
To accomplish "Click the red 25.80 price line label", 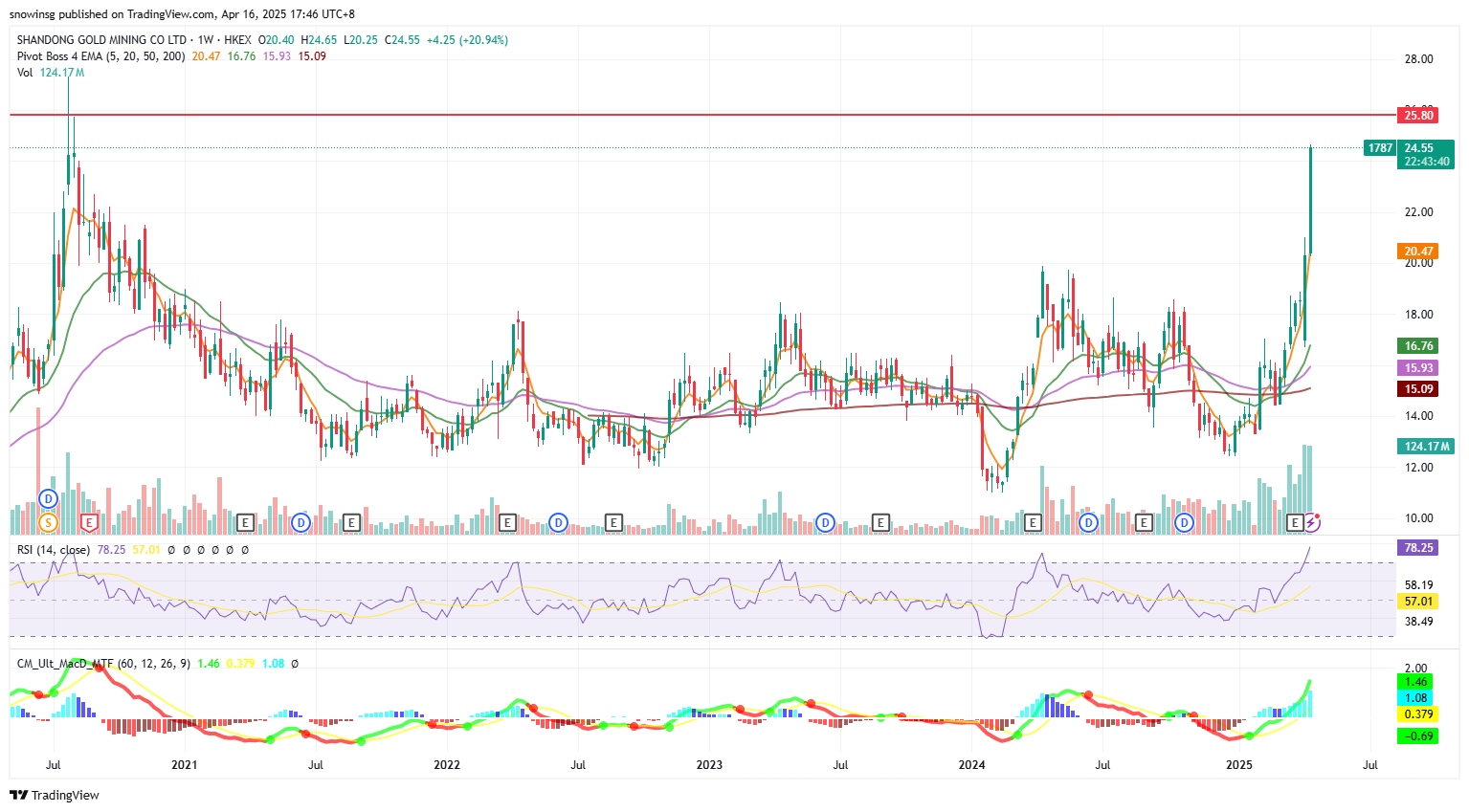I will tap(1418, 115).
